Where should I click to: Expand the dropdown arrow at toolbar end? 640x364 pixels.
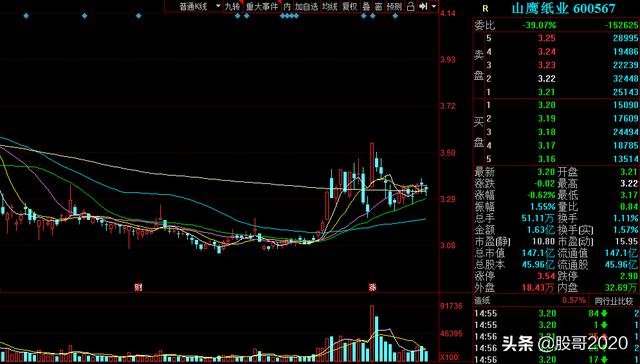point(433,6)
